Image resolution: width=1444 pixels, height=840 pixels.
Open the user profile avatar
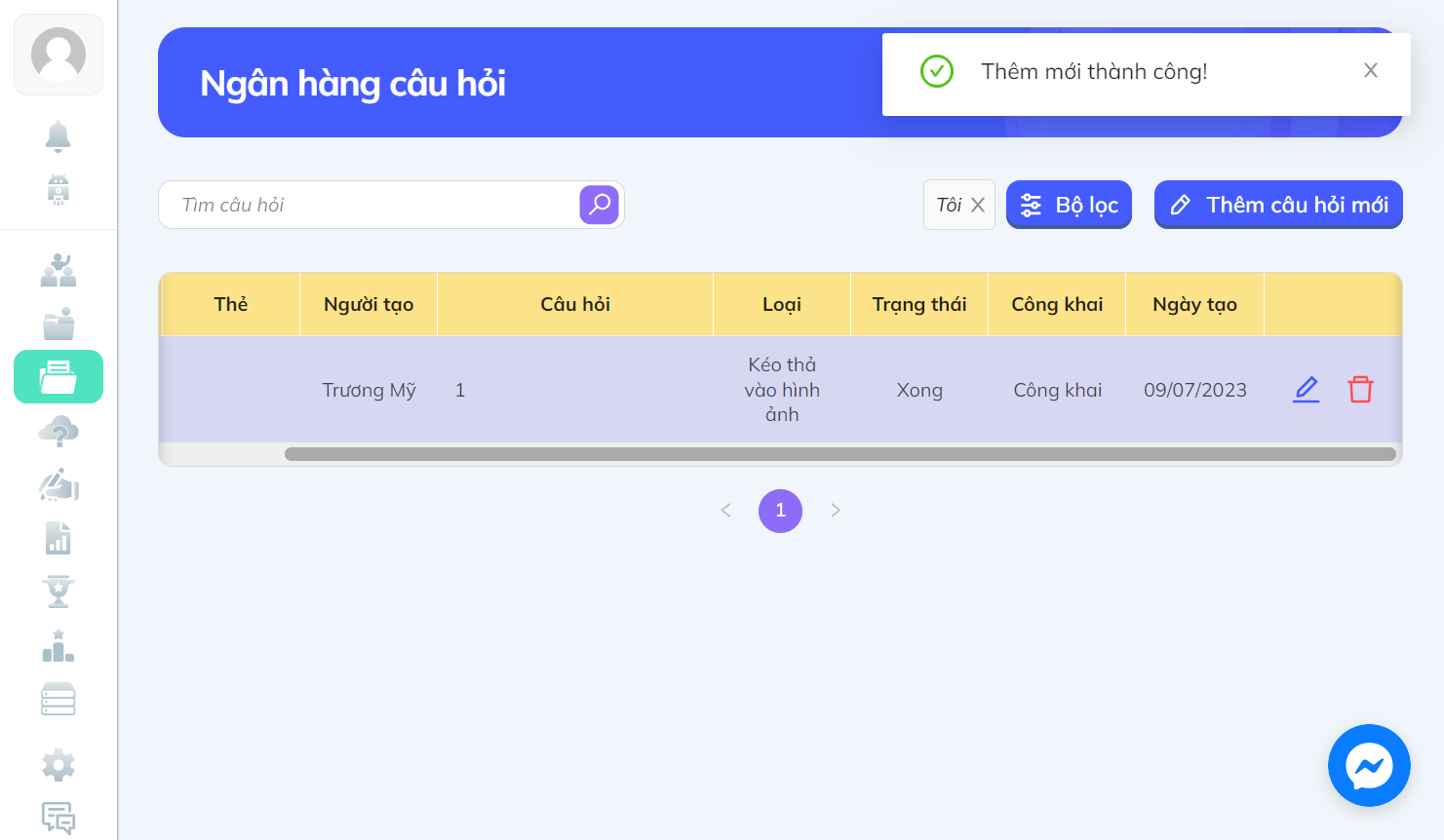pos(59,55)
